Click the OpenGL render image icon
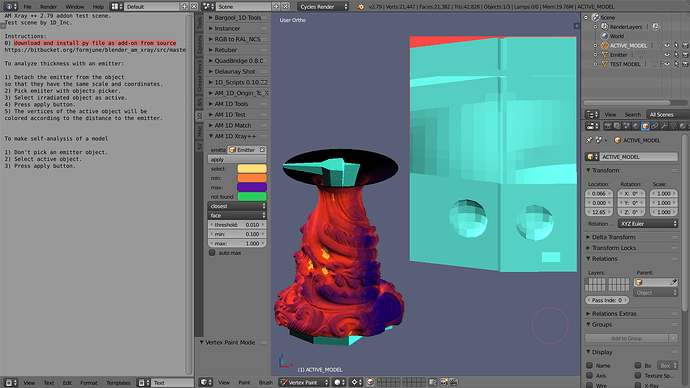 pos(444,382)
